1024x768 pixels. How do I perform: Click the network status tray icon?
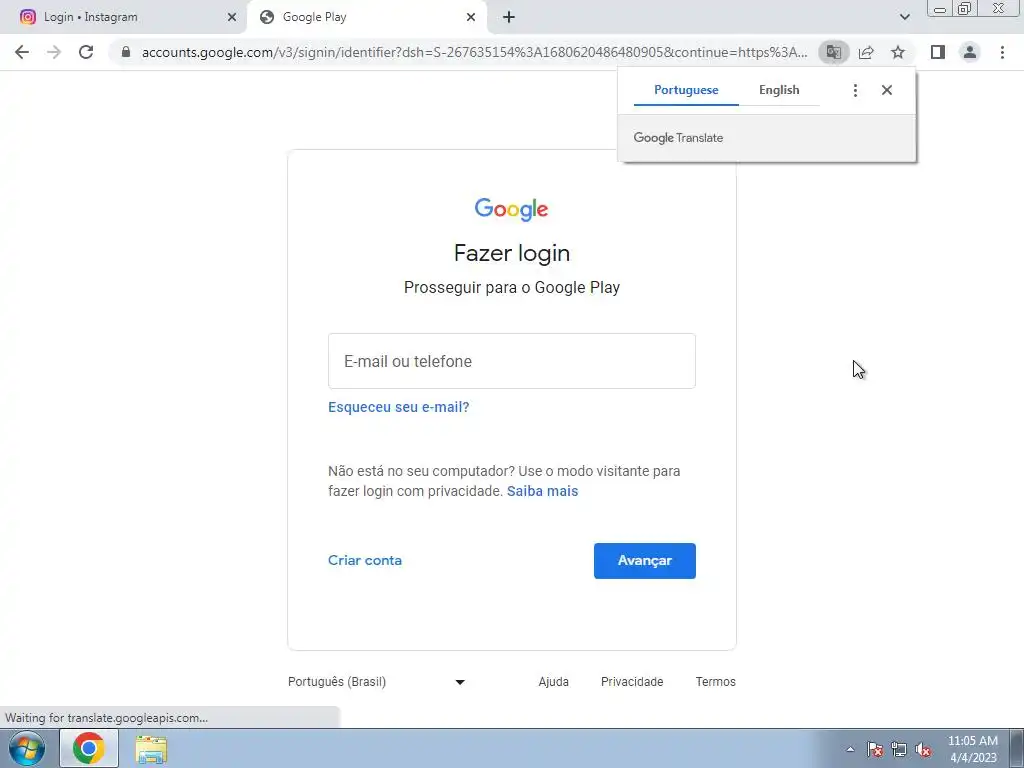tap(899, 749)
